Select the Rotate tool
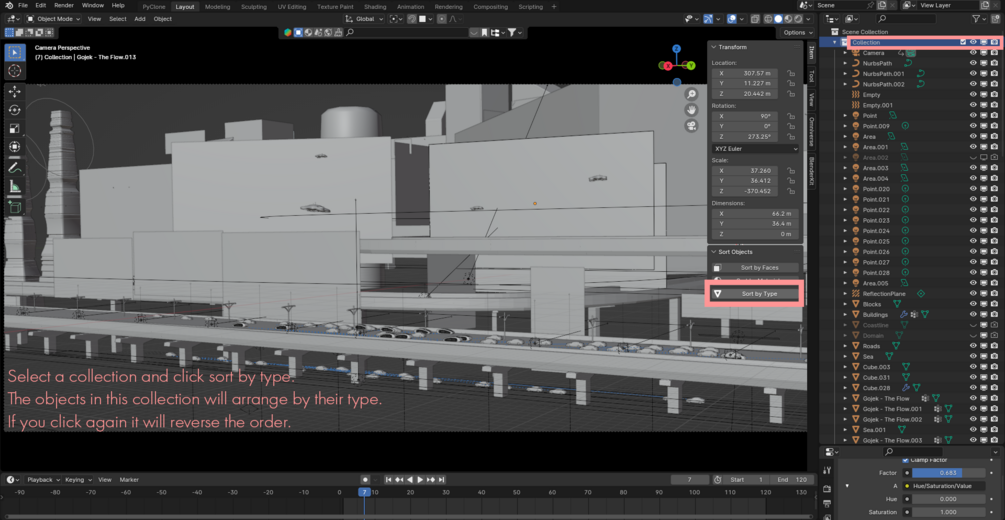 click(15, 110)
